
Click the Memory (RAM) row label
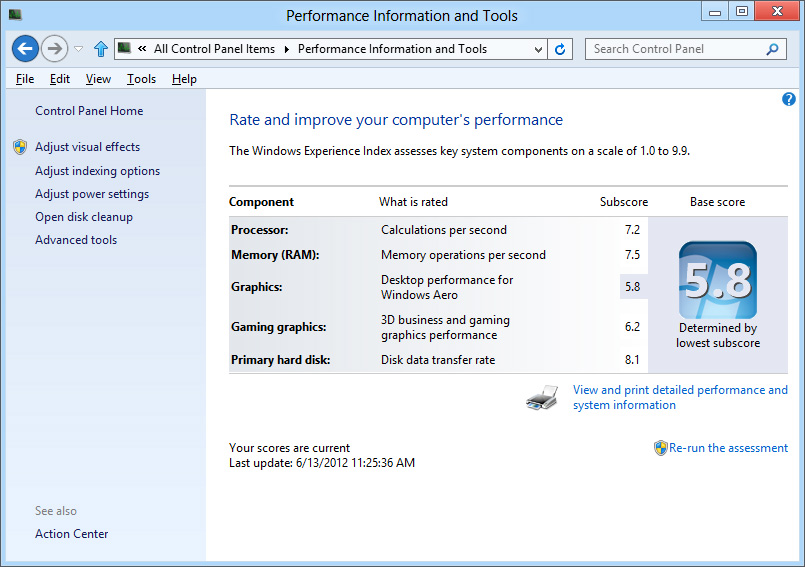[275, 255]
